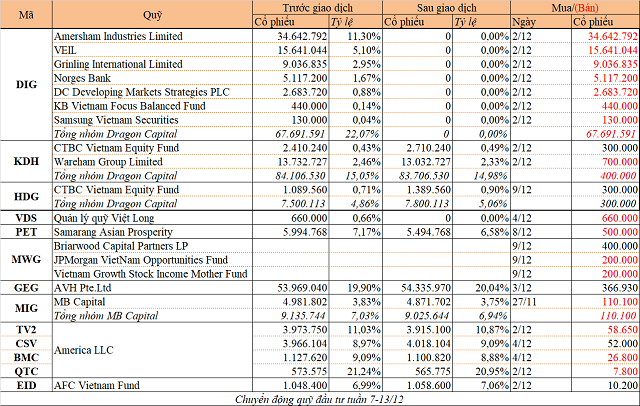
Task: Select the VEIL fund row name
Action: pos(65,50)
